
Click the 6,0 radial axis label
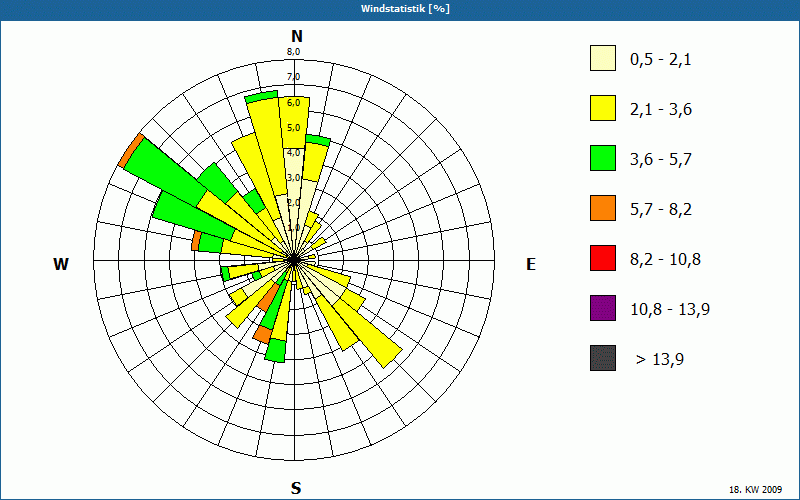click(294, 103)
